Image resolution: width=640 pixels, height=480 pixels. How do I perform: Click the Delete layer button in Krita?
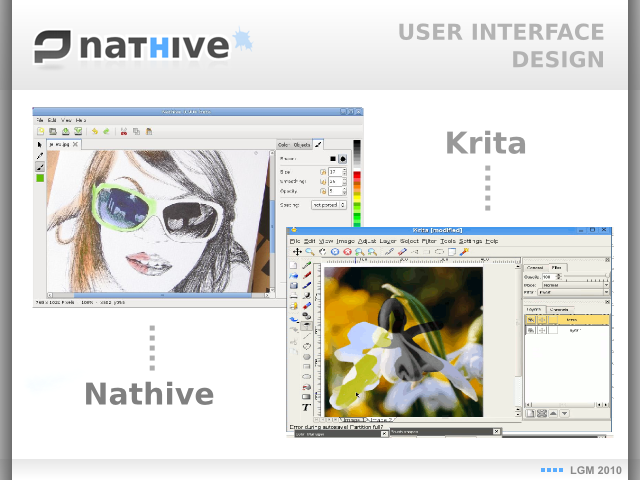542,413
